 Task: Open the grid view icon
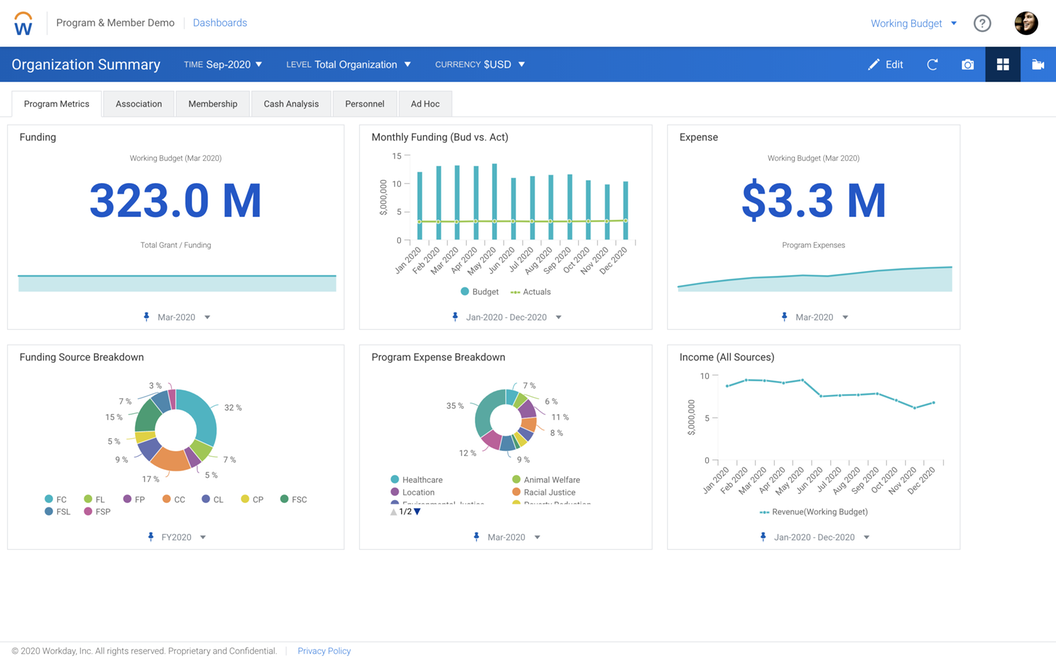[1002, 64]
